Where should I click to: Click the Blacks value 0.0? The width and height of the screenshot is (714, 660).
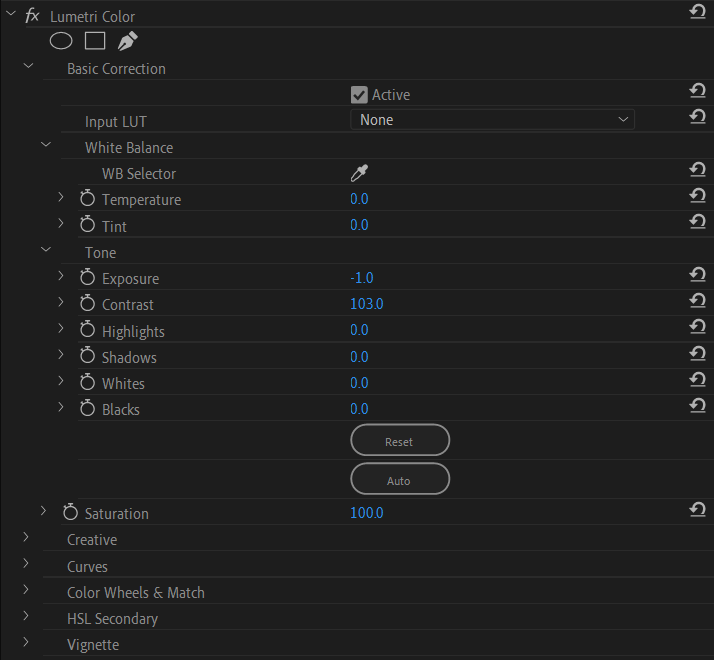pos(359,409)
